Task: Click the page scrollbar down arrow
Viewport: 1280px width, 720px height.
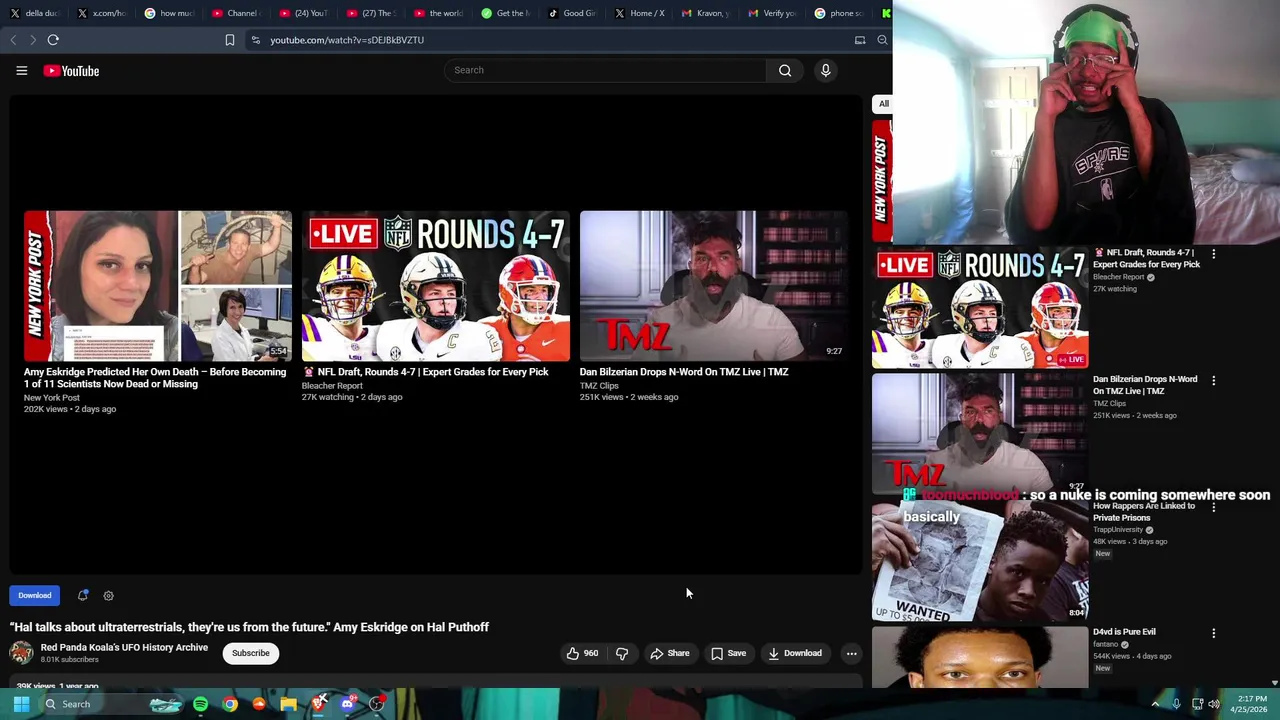Action: (x=1274, y=683)
